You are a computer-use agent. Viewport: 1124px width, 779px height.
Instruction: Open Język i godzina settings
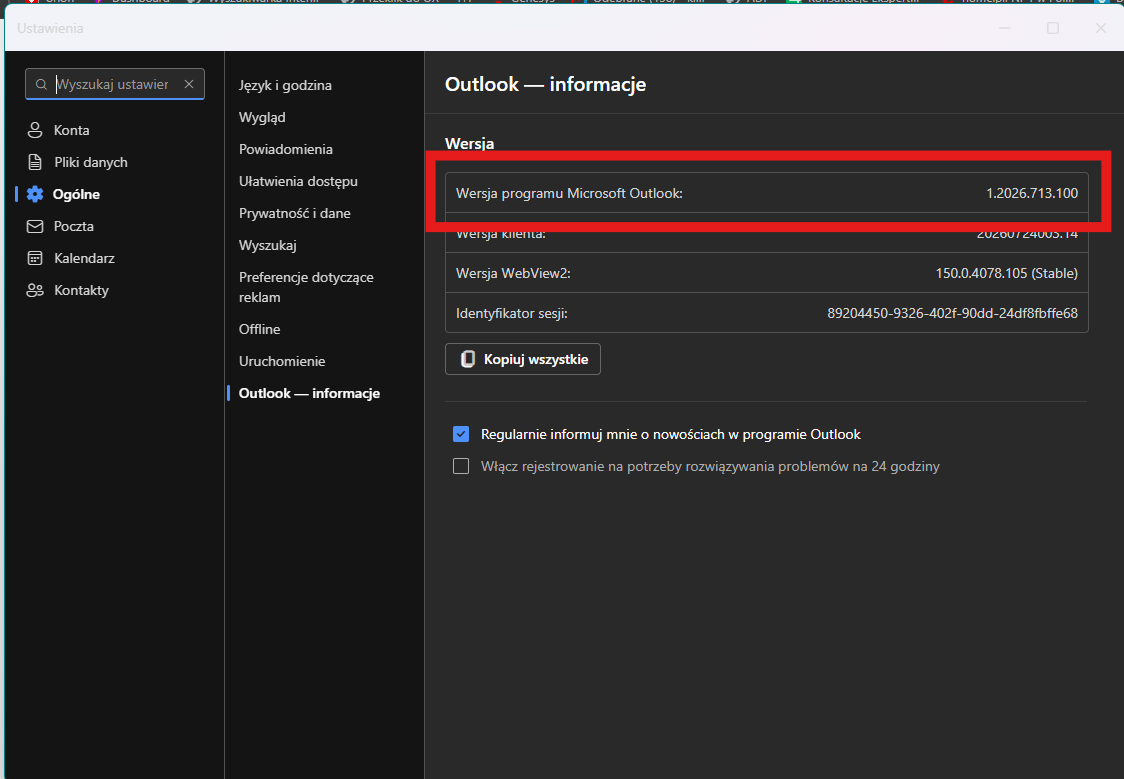click(285, 85)
